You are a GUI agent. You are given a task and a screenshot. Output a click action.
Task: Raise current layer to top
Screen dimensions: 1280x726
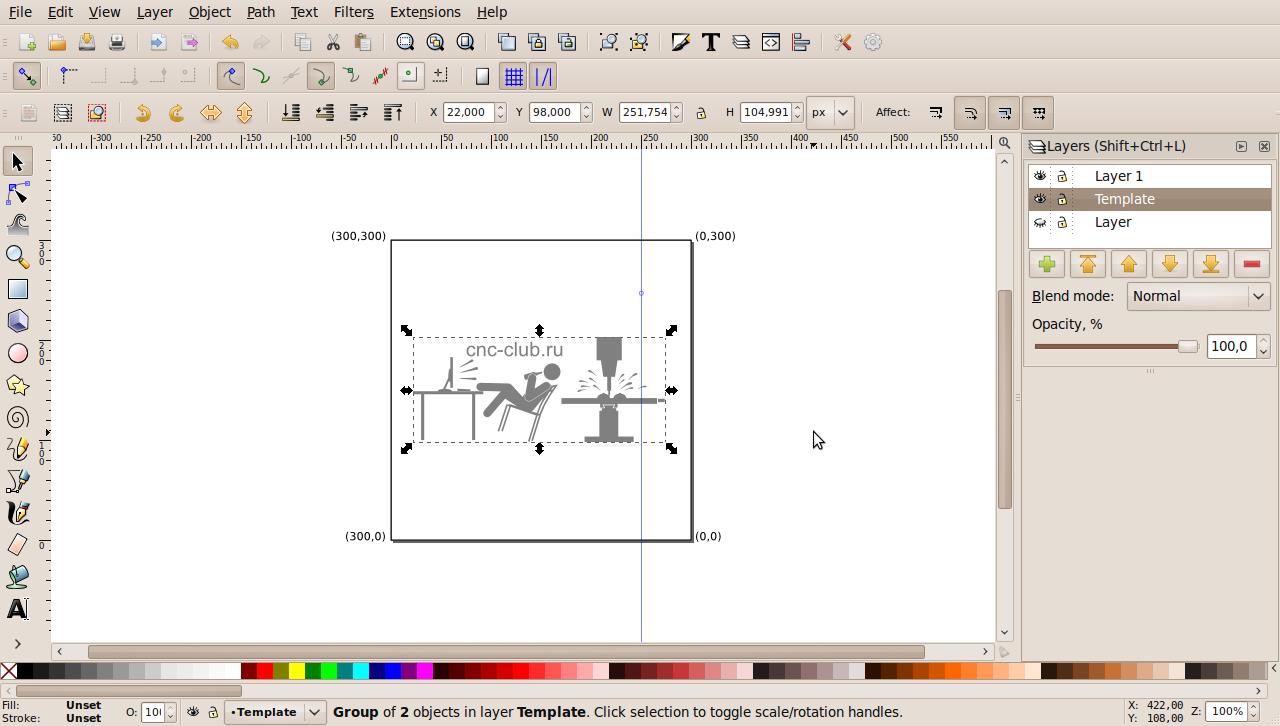point(1088,264)
